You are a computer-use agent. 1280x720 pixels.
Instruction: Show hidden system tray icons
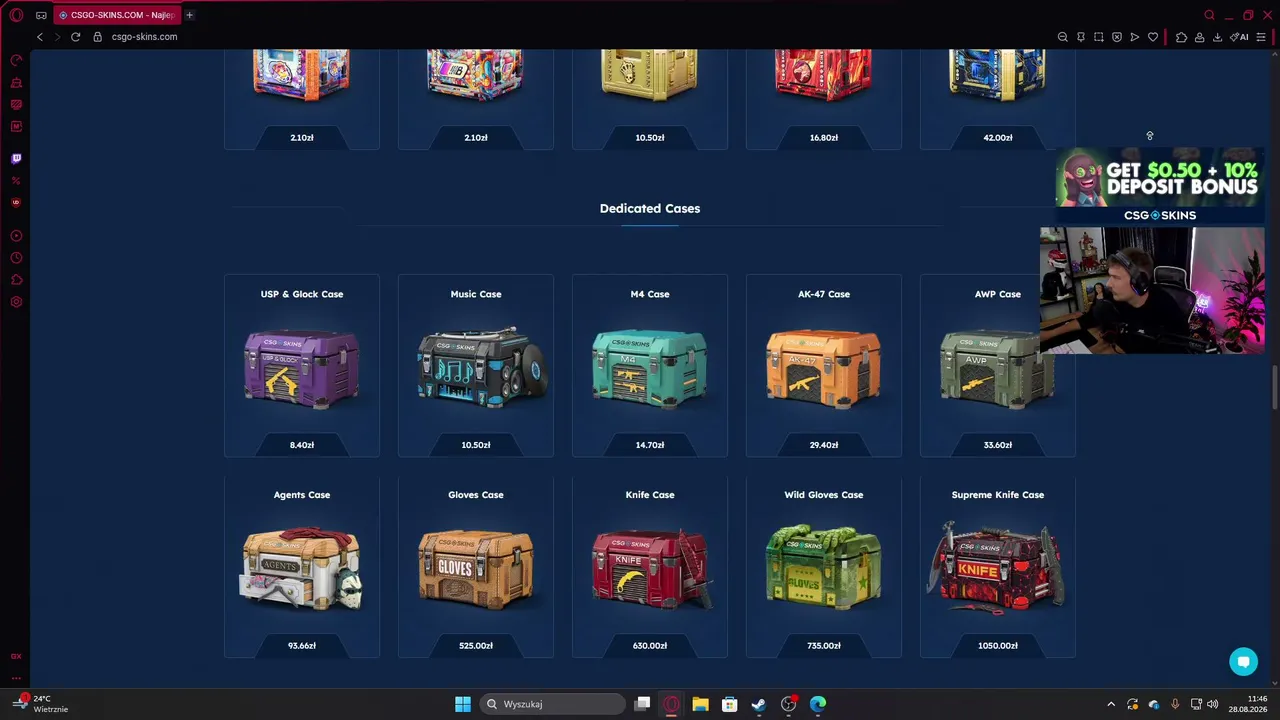[x=1110, y=704]
